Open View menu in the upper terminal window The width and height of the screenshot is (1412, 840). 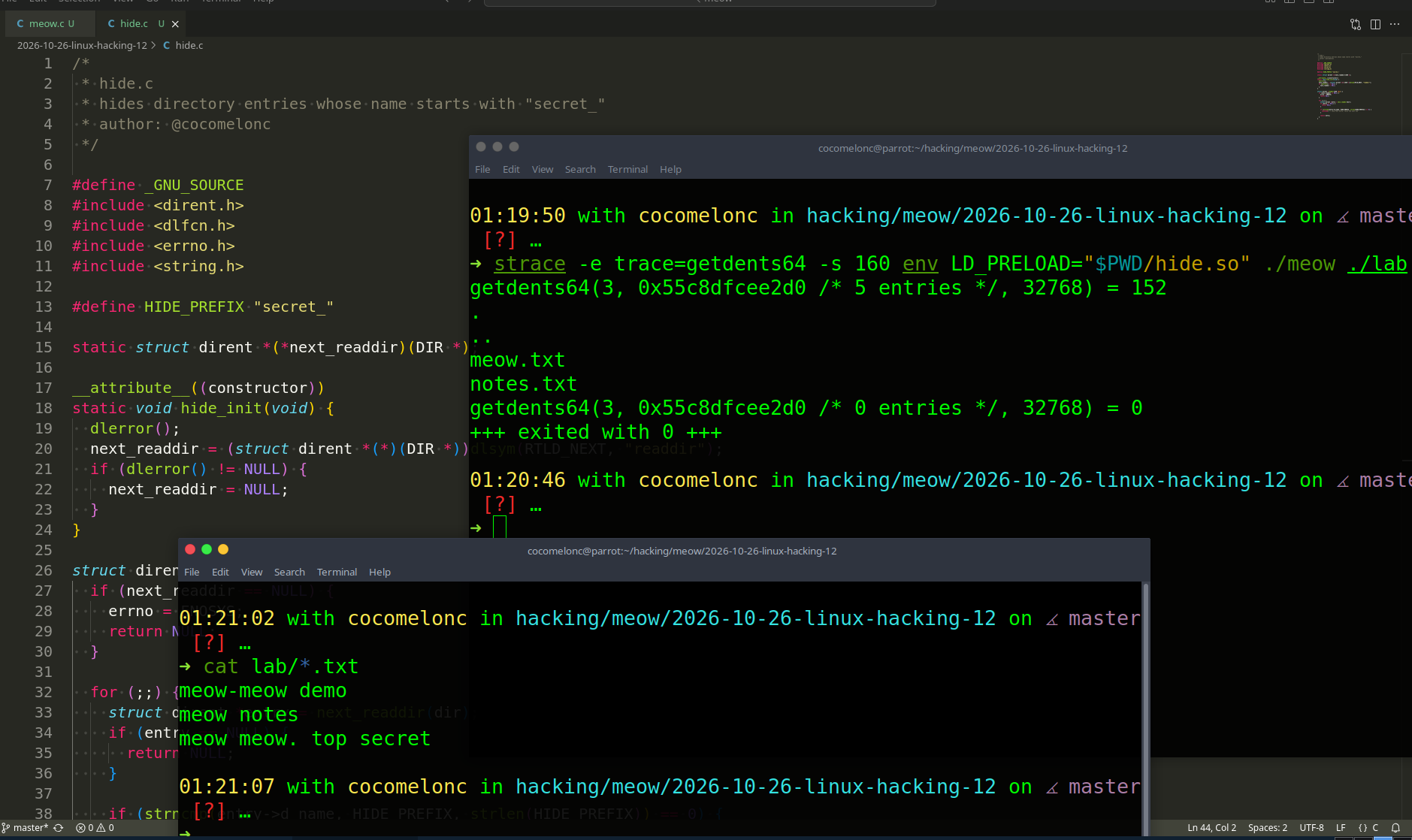[x=543, y=169]
